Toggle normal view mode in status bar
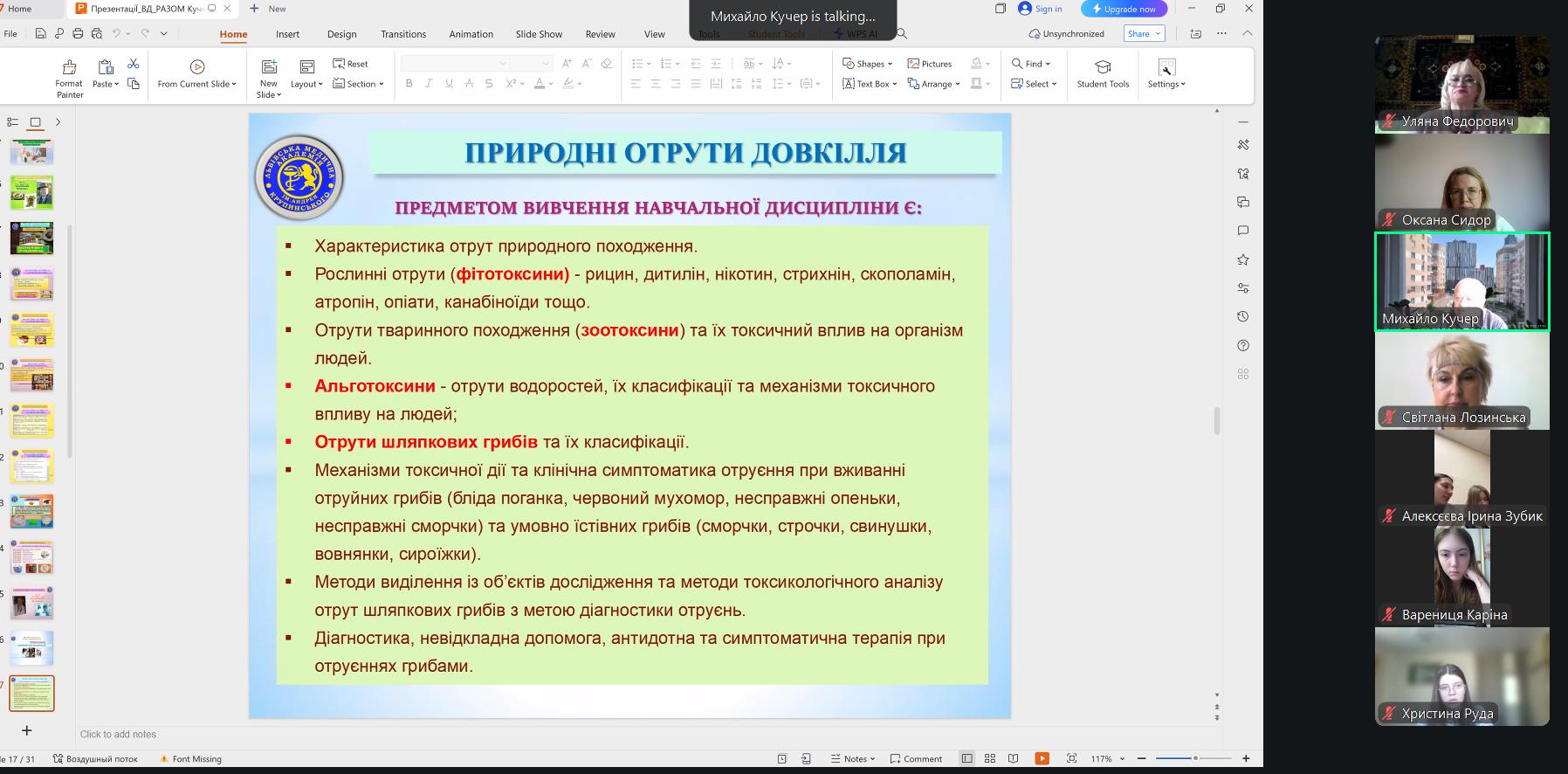Image resolution: width=1568 pixels, height=774 pixels. coord(966,758)
